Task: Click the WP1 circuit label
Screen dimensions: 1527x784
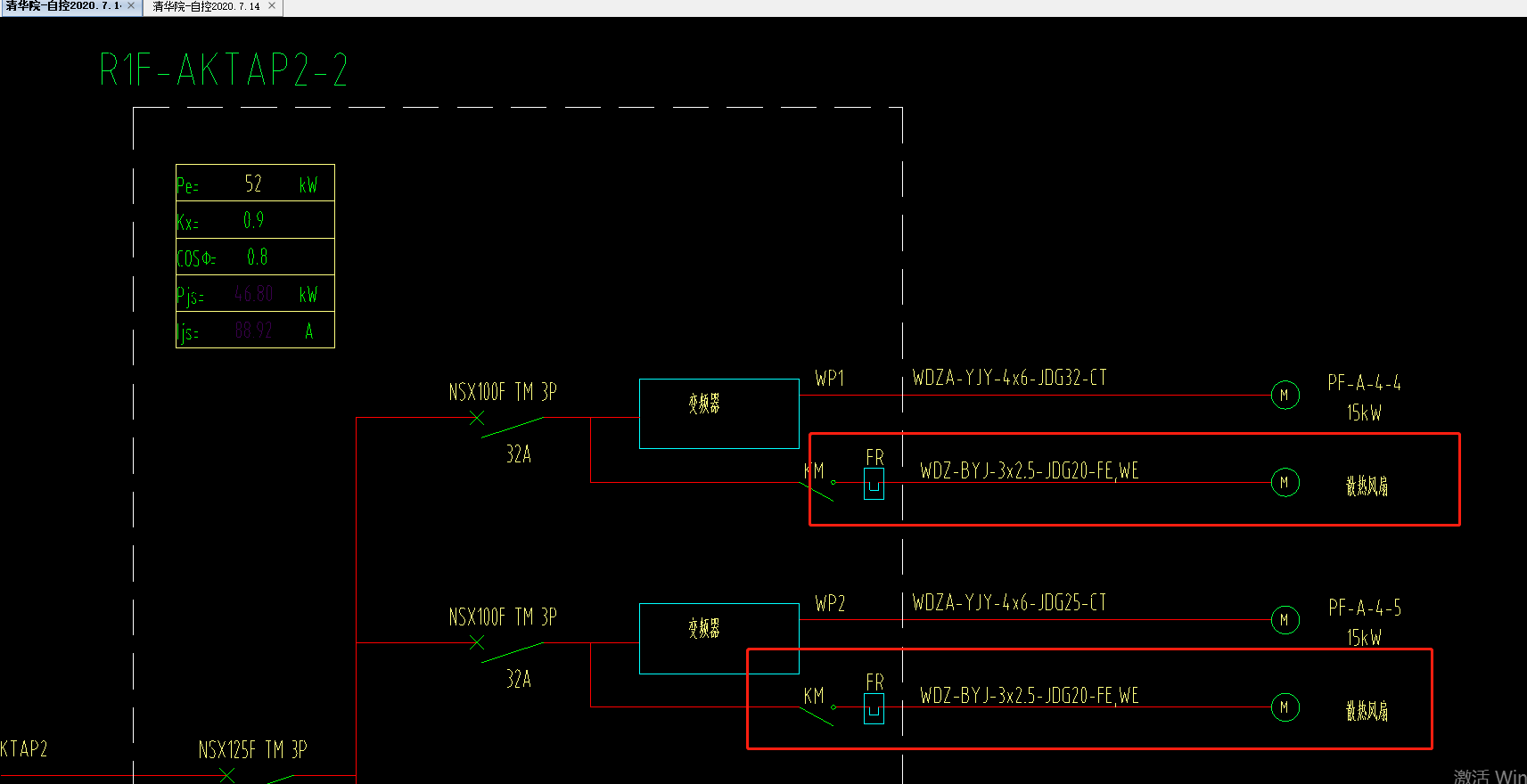Action: coord(830,379)
